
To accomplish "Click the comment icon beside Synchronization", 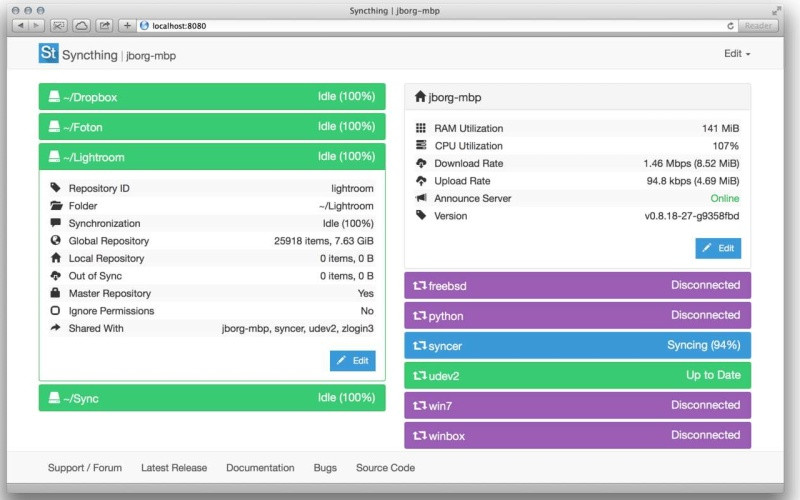I will coord(56,223).
